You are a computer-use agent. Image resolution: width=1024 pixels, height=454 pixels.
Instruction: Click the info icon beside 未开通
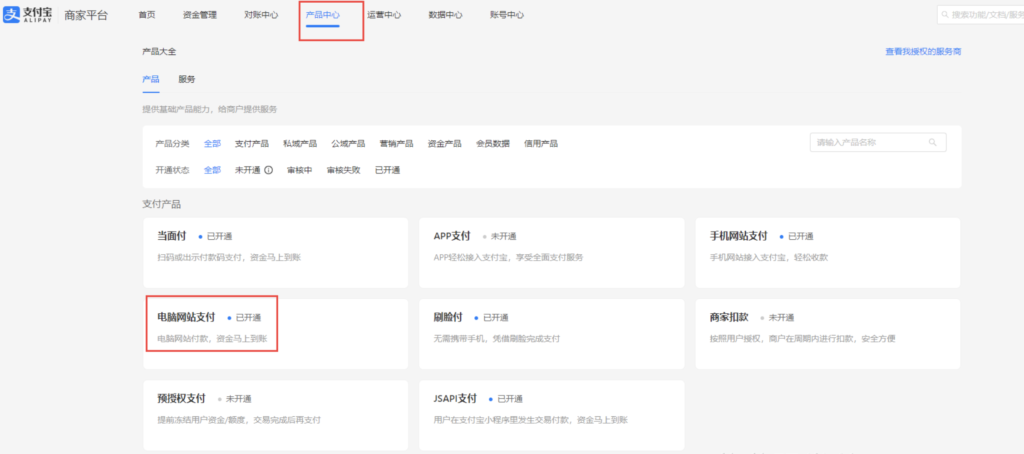(268, 170)
